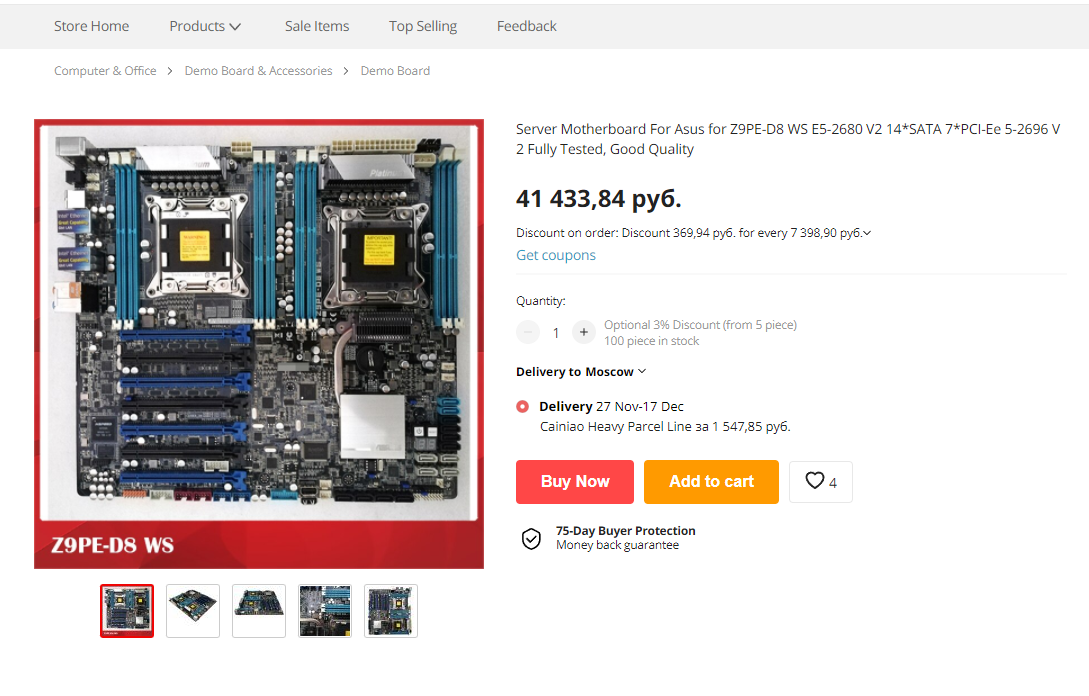Screen dimensions: 1089x696
Task: Select the first thumbnail with red border
Action: 127,611
